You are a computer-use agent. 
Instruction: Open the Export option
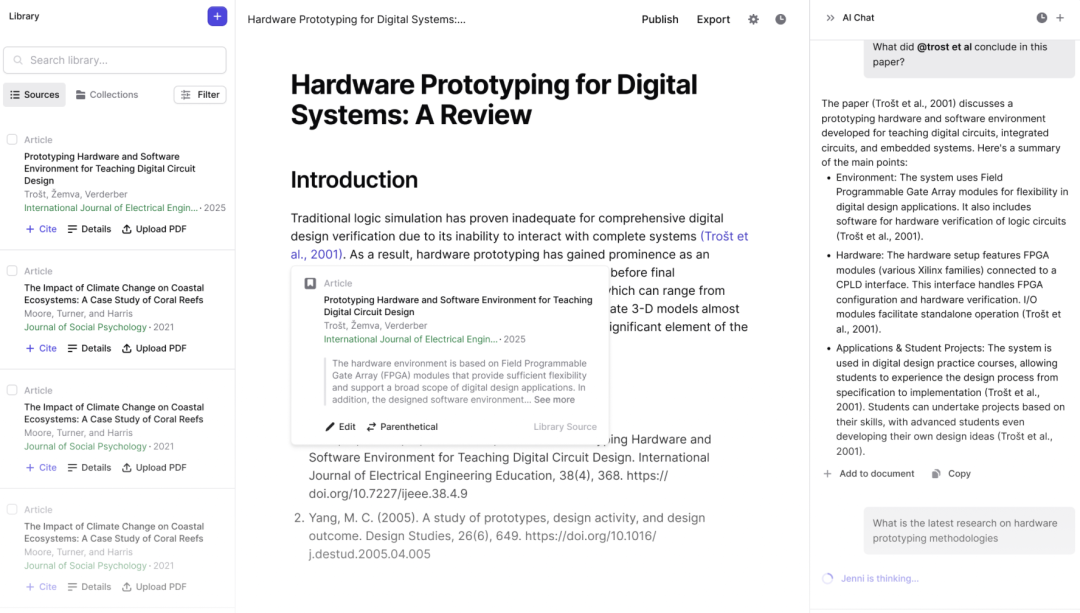pyautogui.click(x=713, y=19)
